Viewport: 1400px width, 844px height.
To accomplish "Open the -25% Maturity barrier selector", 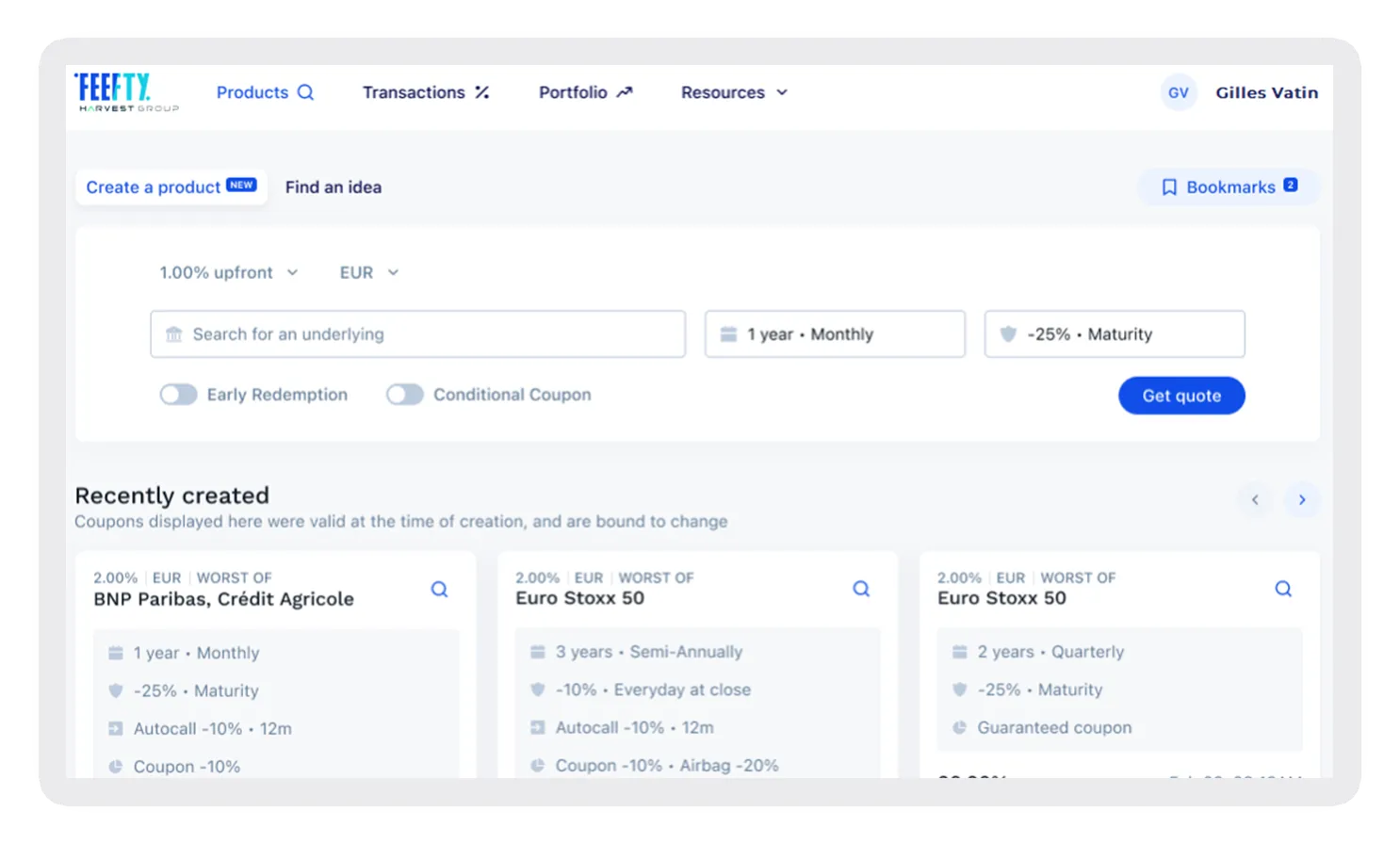I will [1115, 334].
